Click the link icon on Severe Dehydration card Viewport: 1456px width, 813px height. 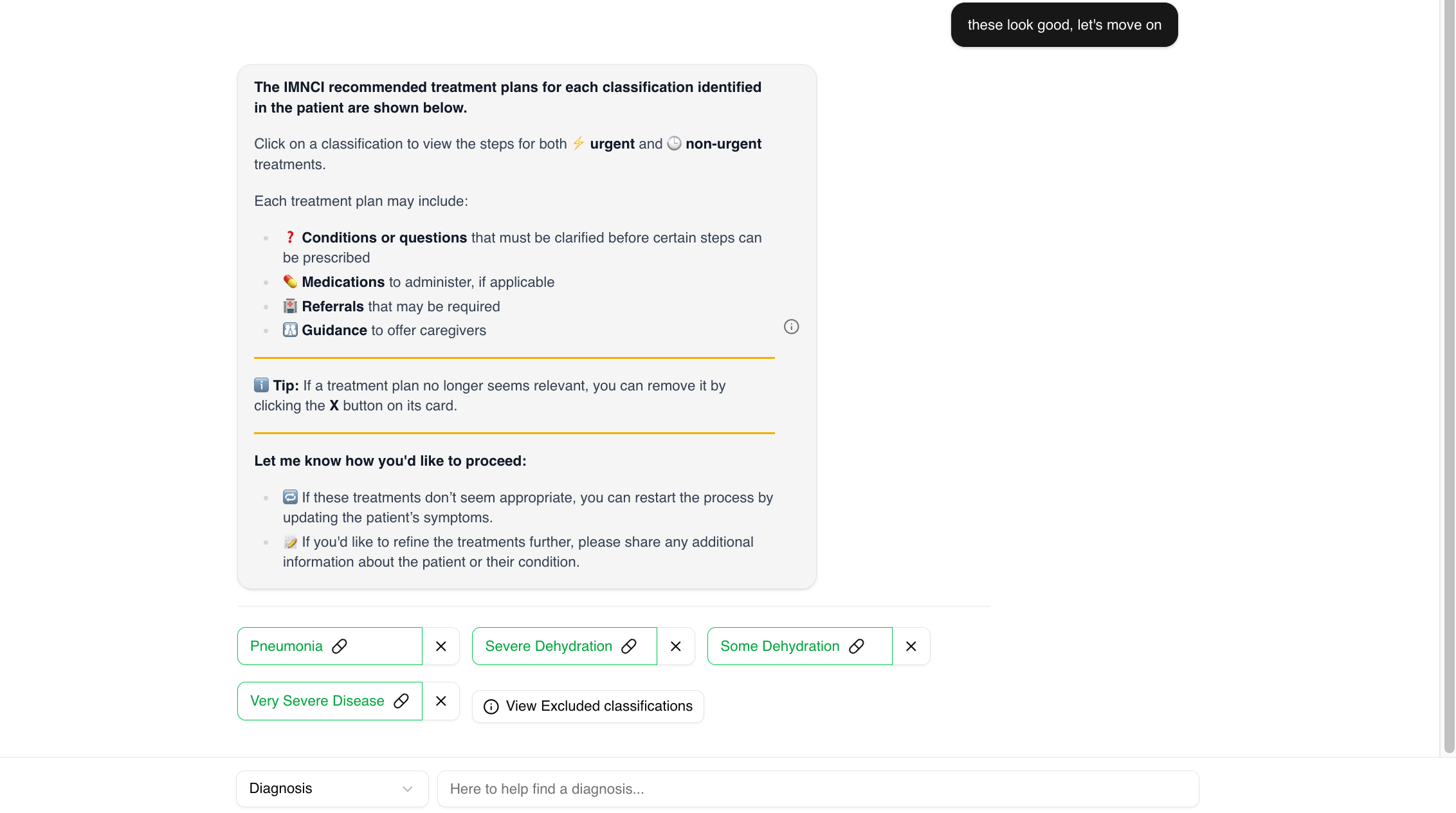click(629, 646)
